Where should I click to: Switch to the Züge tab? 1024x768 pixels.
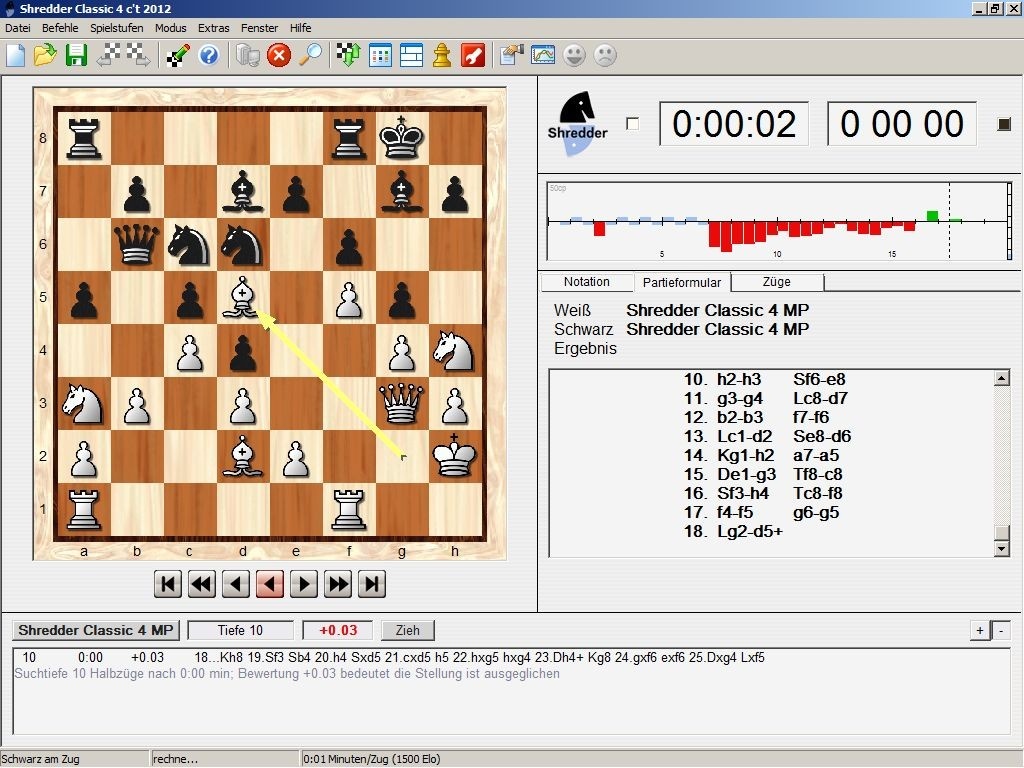click(x=776, y=282)
